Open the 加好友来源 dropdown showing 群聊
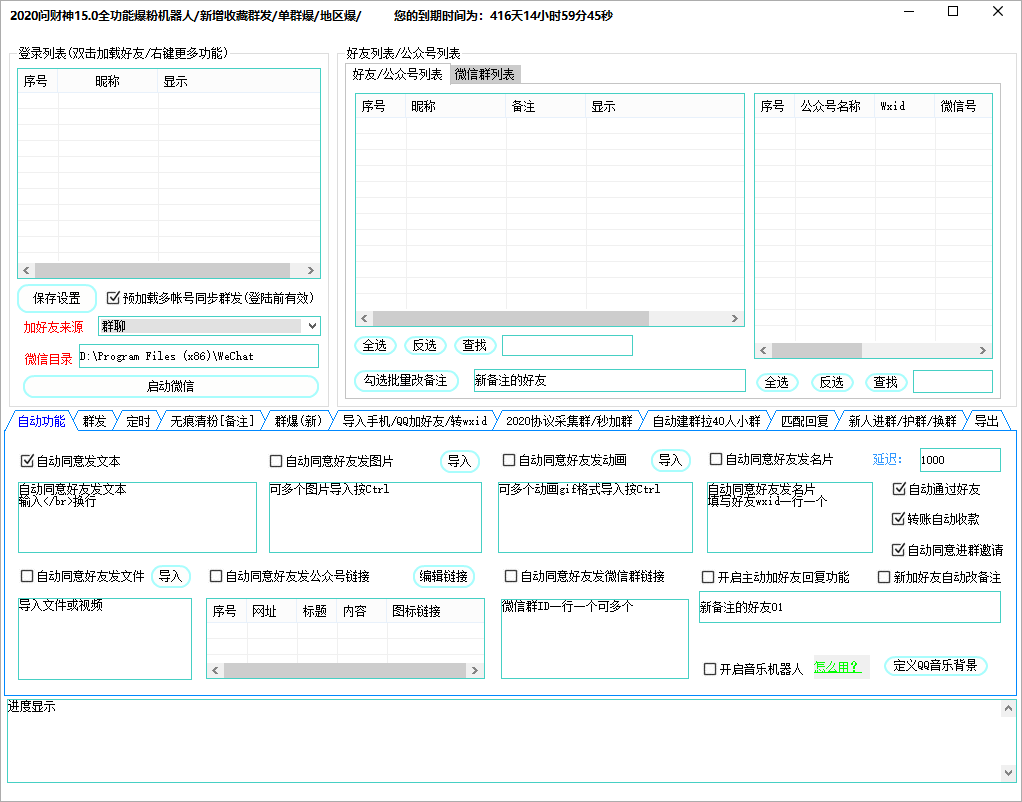 [x=209, y=326]
